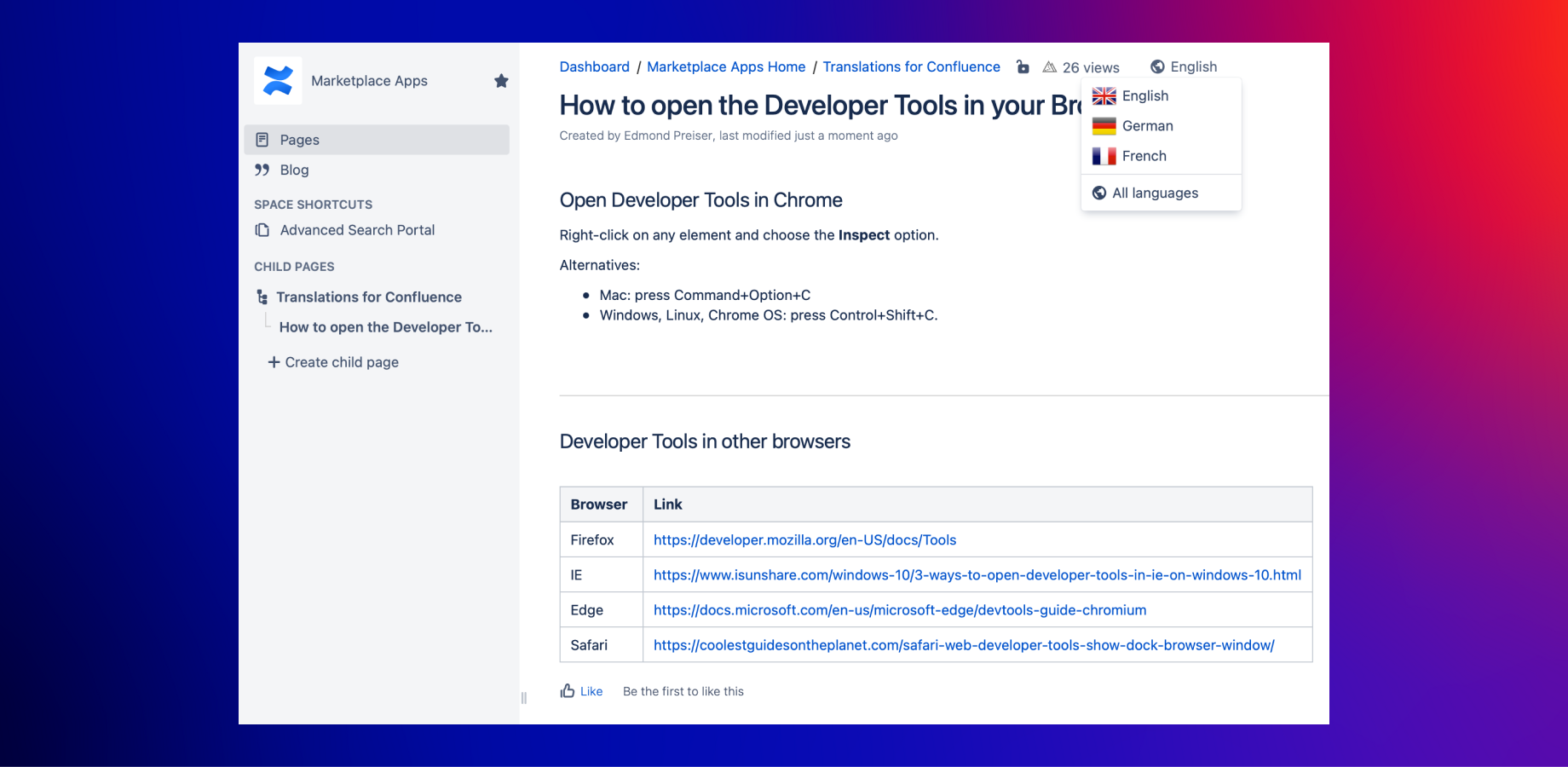Open the Firefox developer tools link
The height and width of the screenshot is (767, 1568).
coord(804,540)
